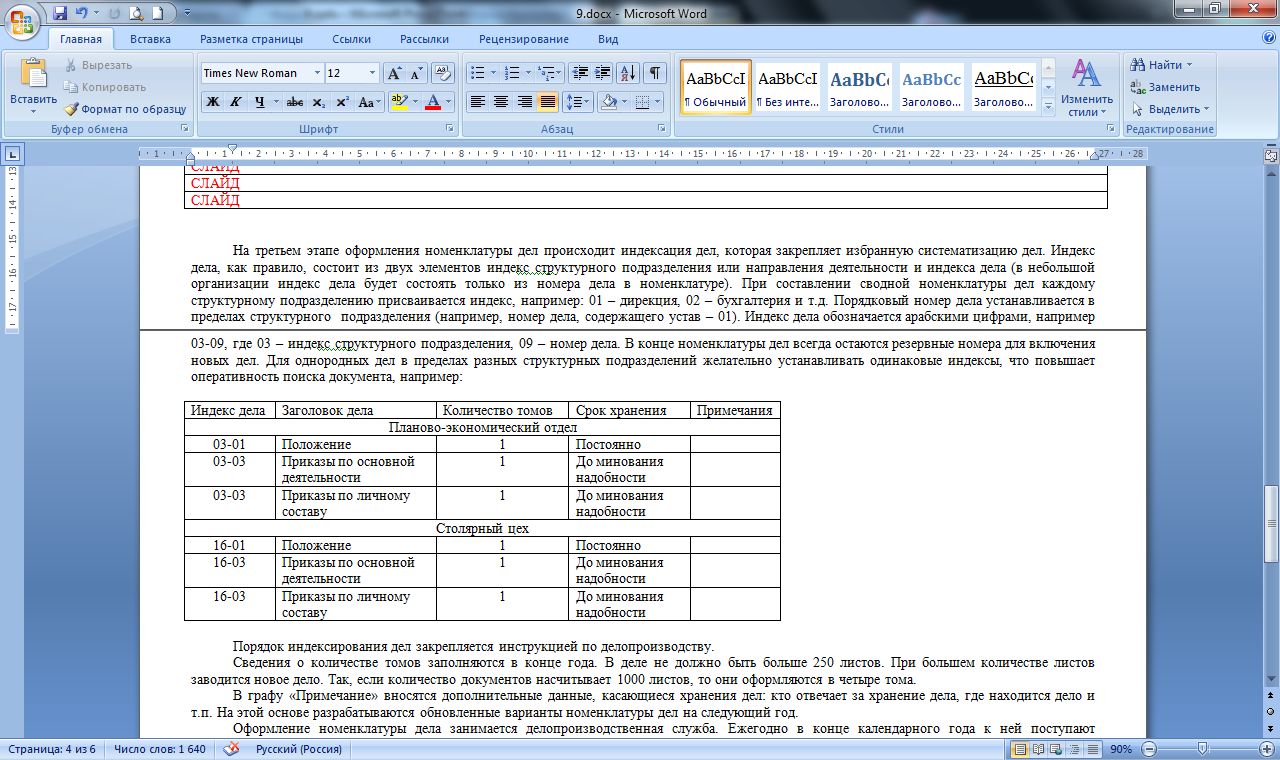
Task: Activate Формат по образцу painter
Action: pos(125,109)
